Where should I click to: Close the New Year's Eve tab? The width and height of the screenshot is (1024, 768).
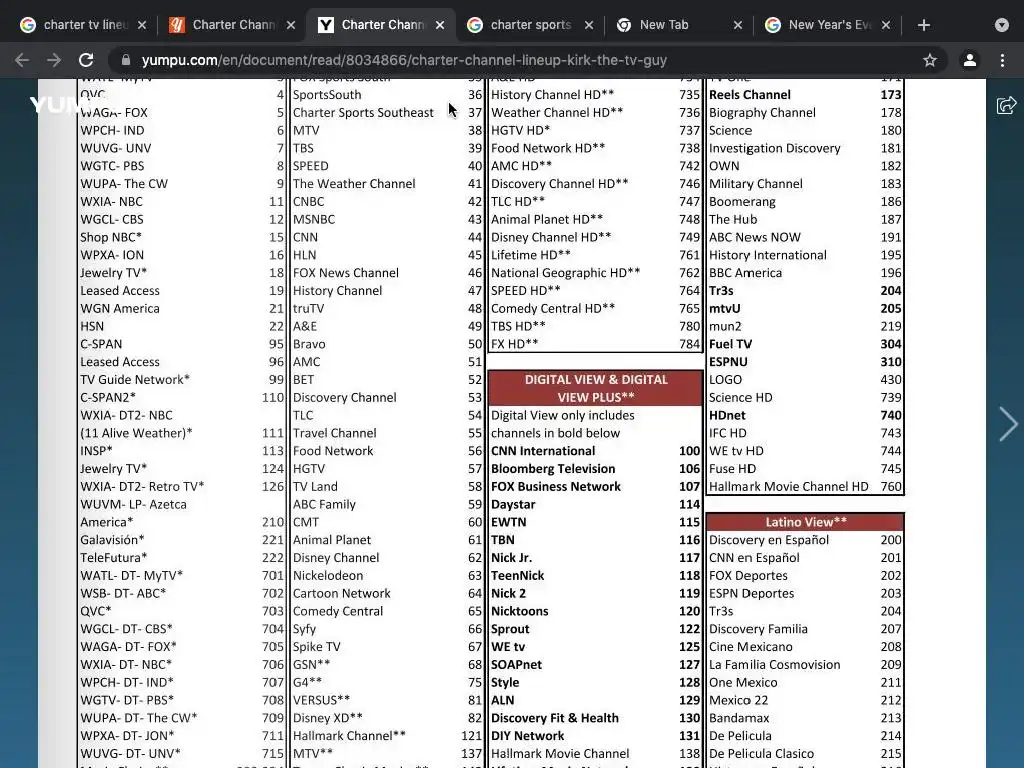click(x=886, y=25)
